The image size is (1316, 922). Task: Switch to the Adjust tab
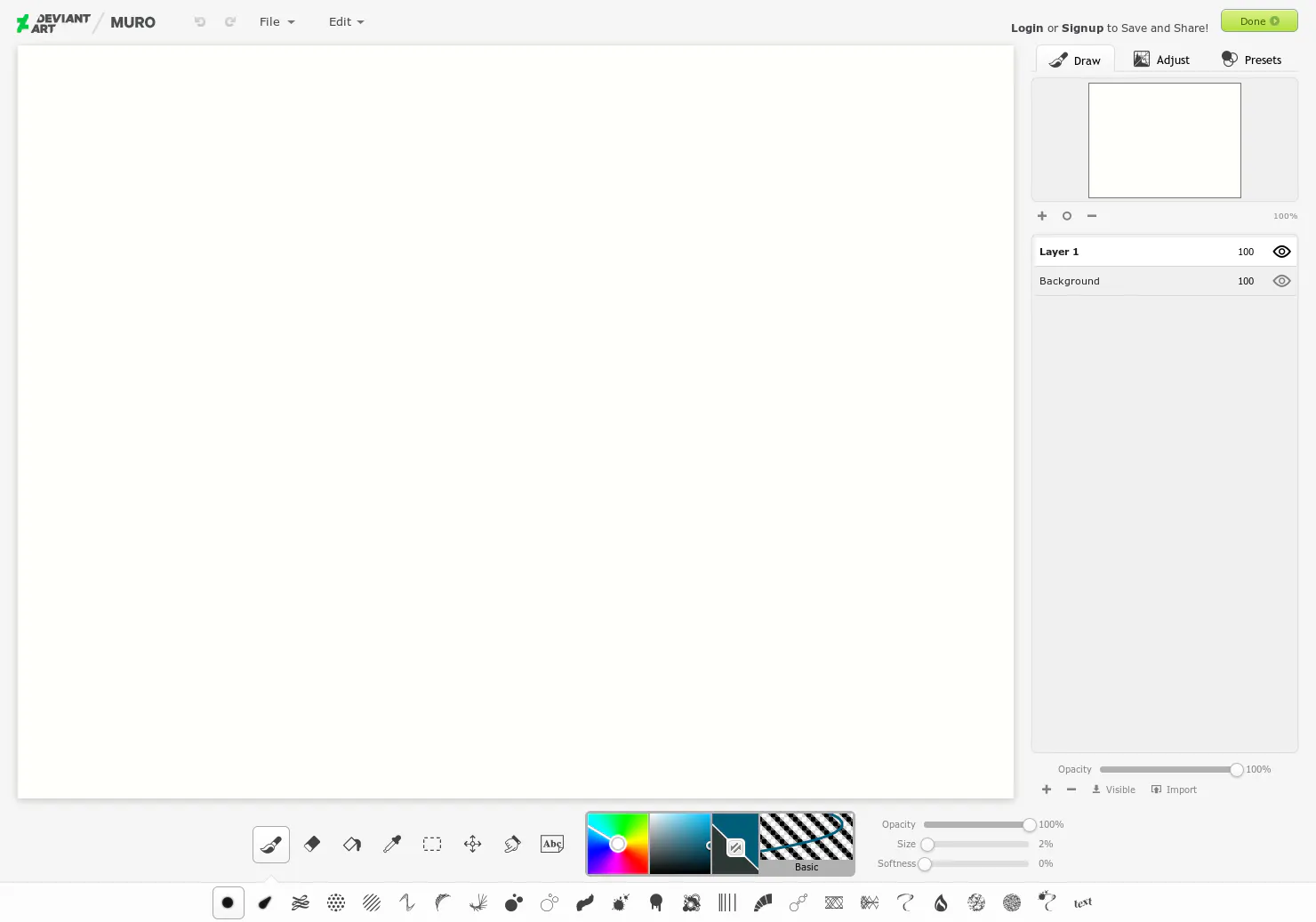(1161, 60)
